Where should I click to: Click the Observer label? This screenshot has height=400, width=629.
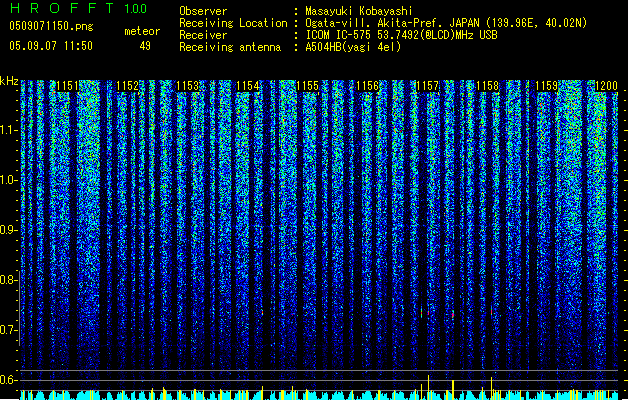tap(203, 11)
